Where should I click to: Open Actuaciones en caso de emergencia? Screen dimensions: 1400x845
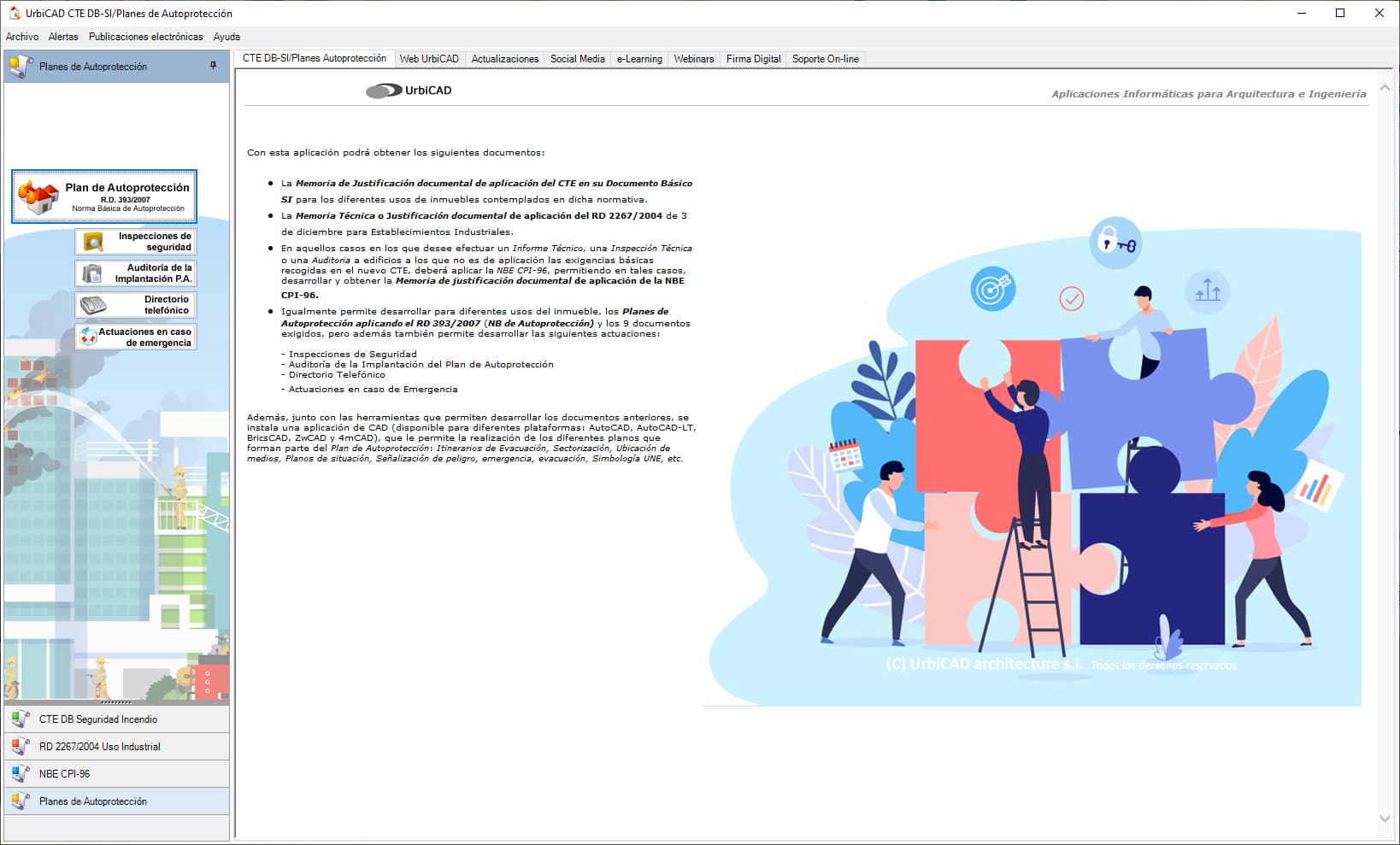[136, 337]
